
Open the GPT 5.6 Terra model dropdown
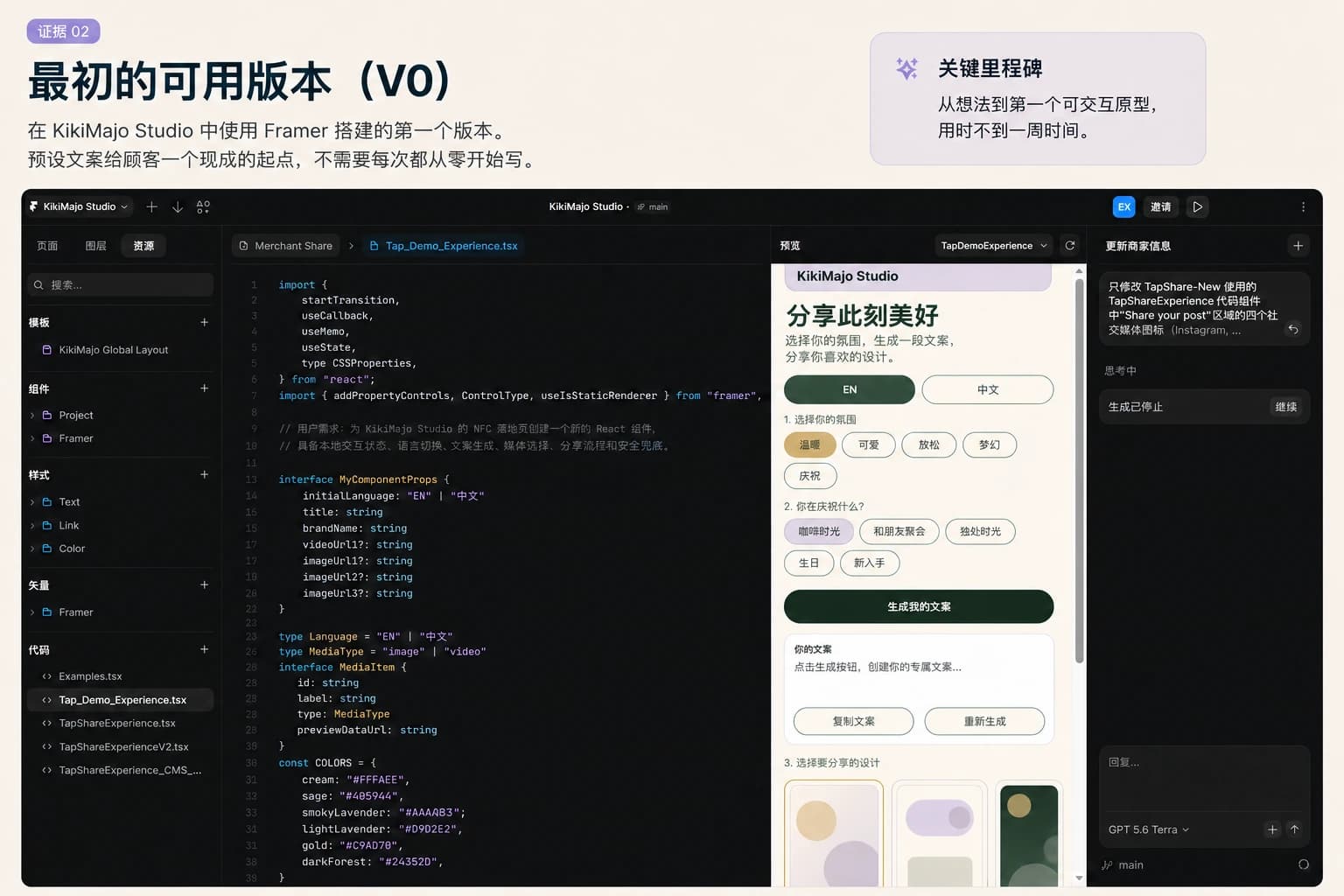coord(1148,829)
